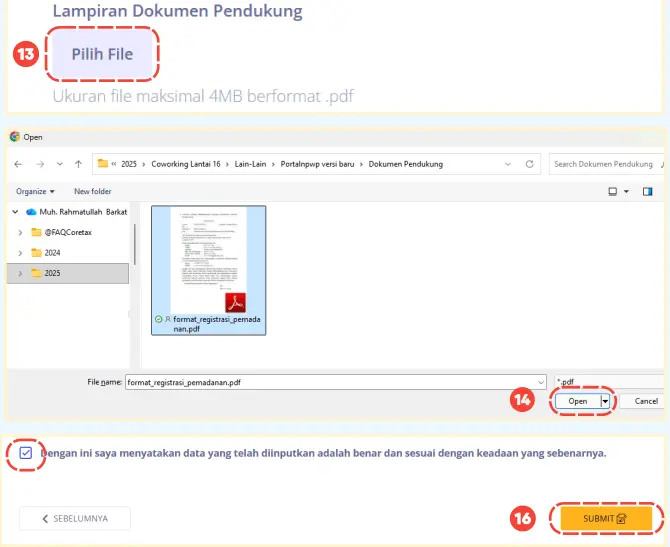Expand the 2025 folder

[x=20, y=274]
